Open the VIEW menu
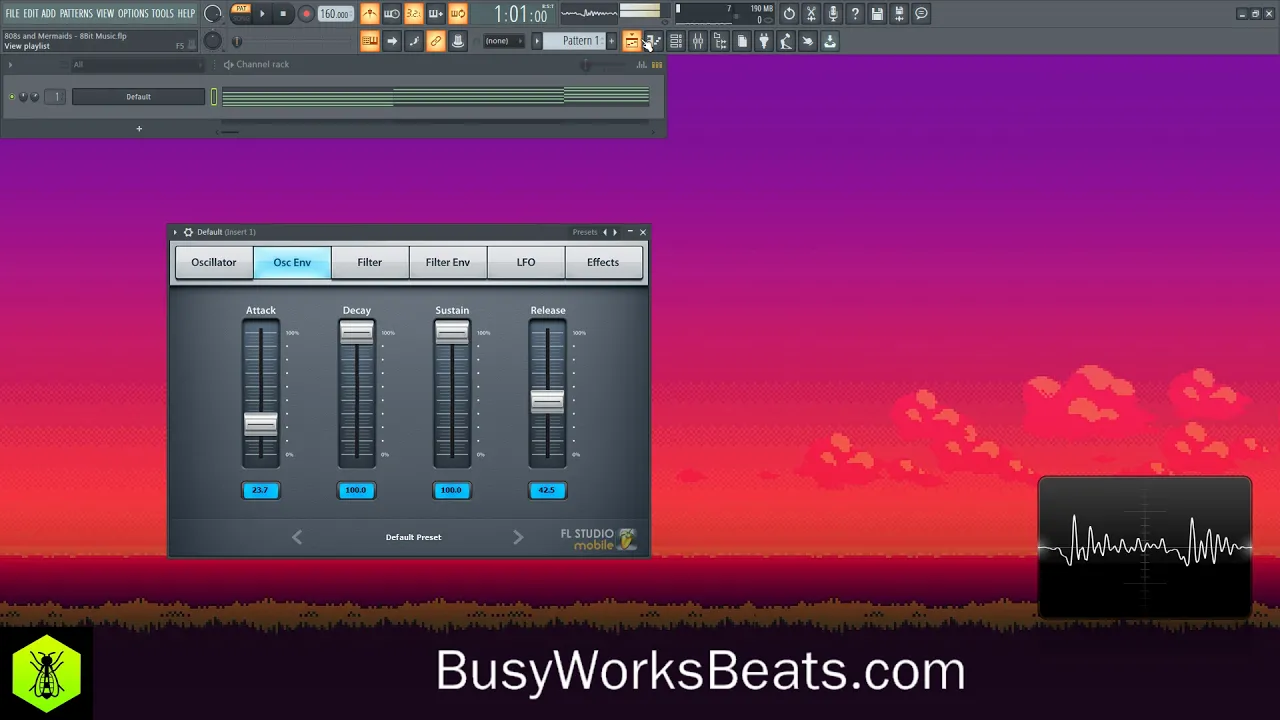This screenshot has width=1280, height=720. pos(105,14)
